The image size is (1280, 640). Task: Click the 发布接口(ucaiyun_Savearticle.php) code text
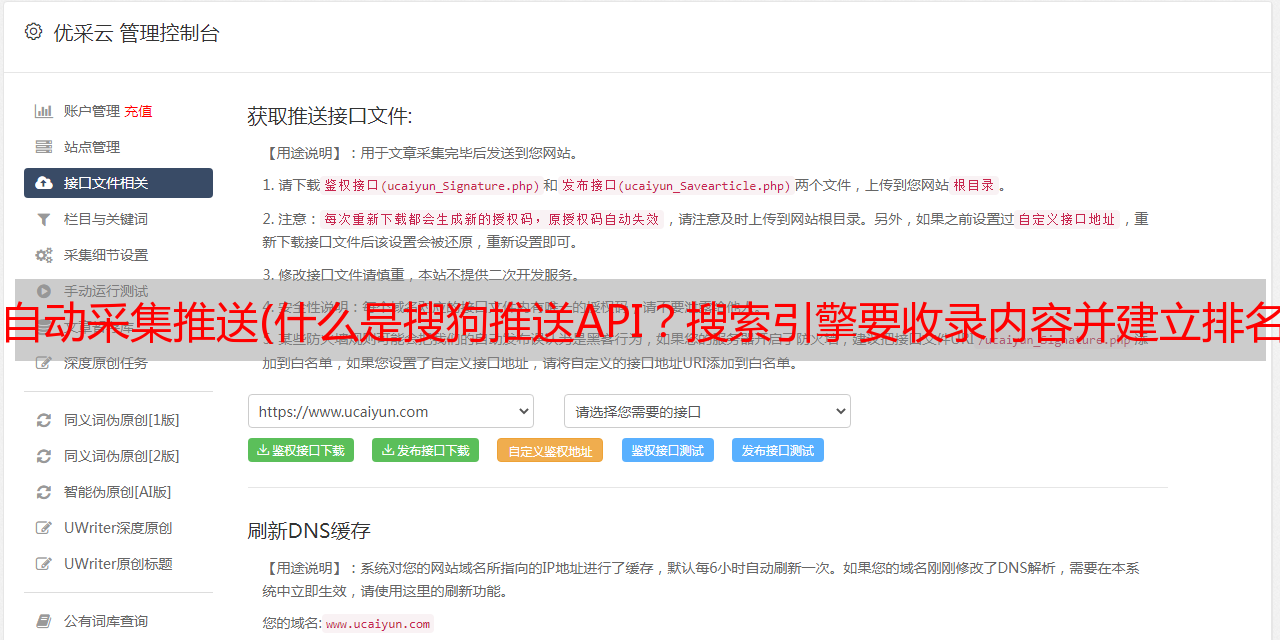click(x=677, y=185)
